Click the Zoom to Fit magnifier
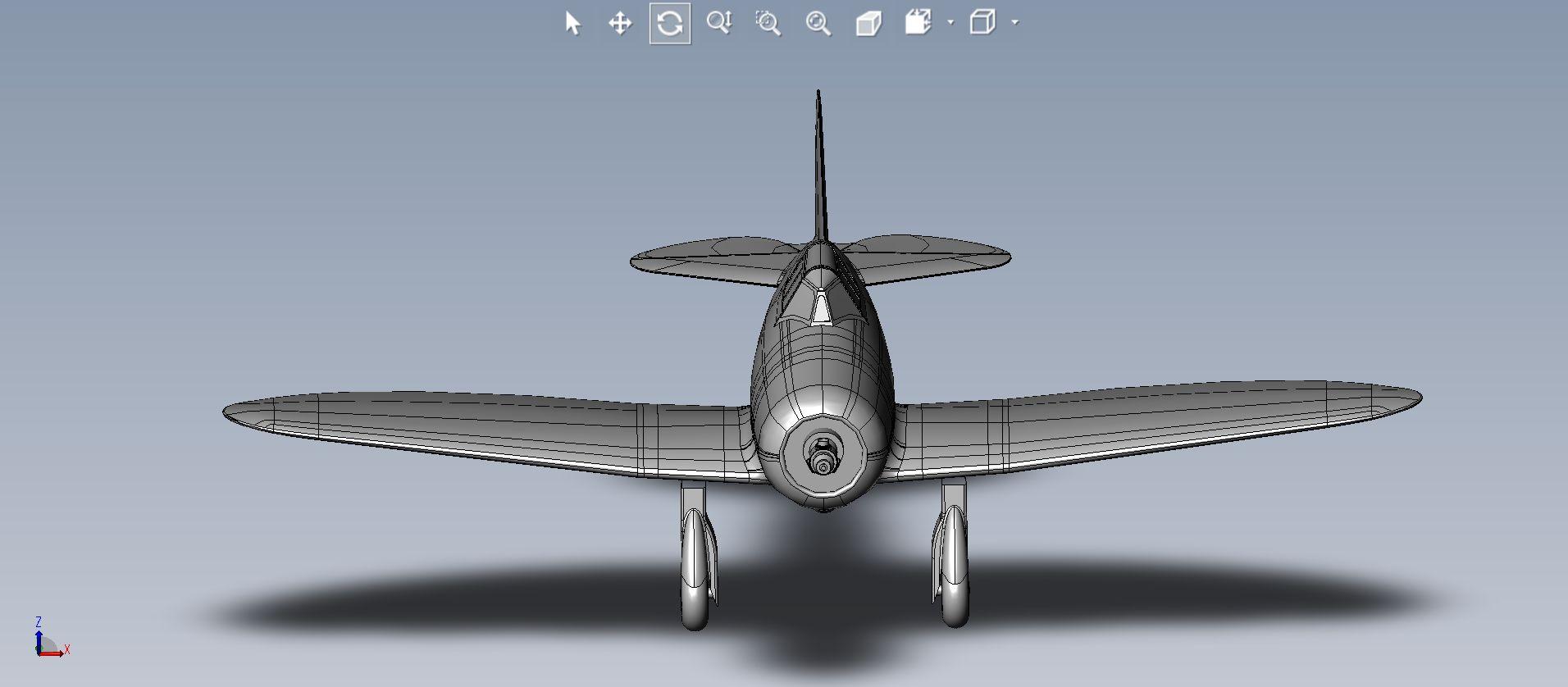The width and height of the screenshot is (1568, 687). [818, 23]
